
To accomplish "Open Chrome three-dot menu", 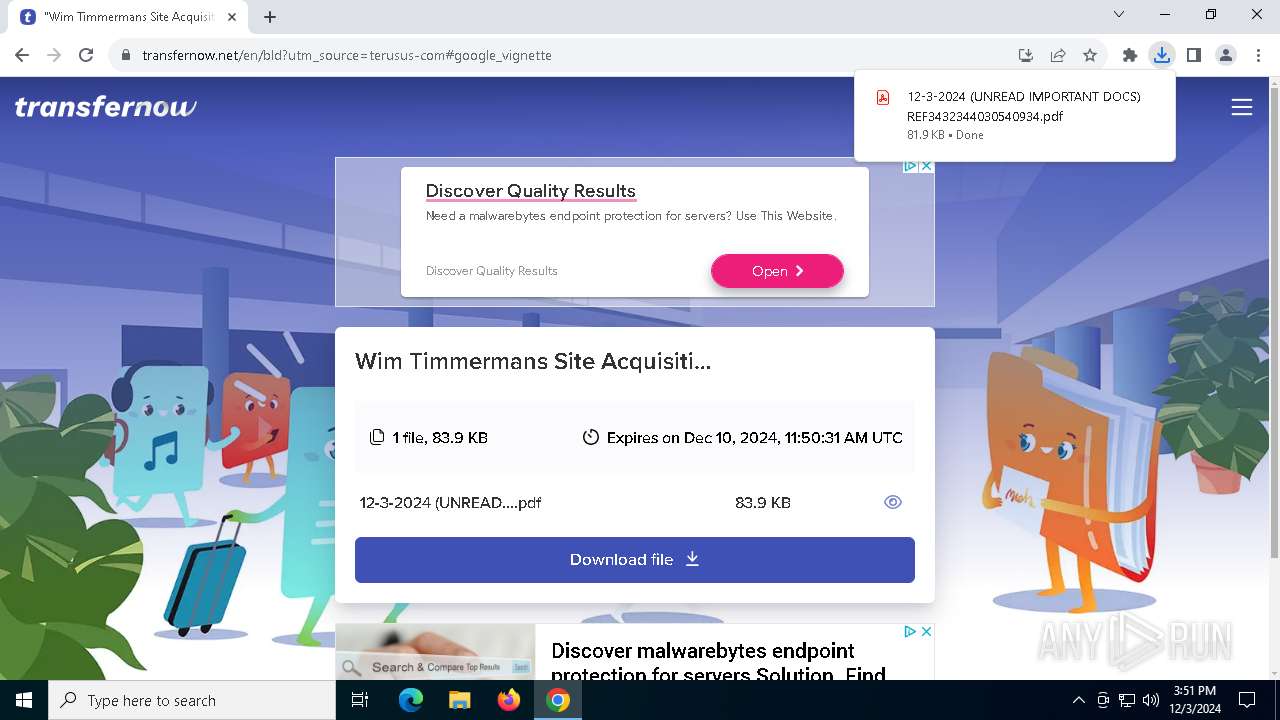I will (x=1258, y=55).
